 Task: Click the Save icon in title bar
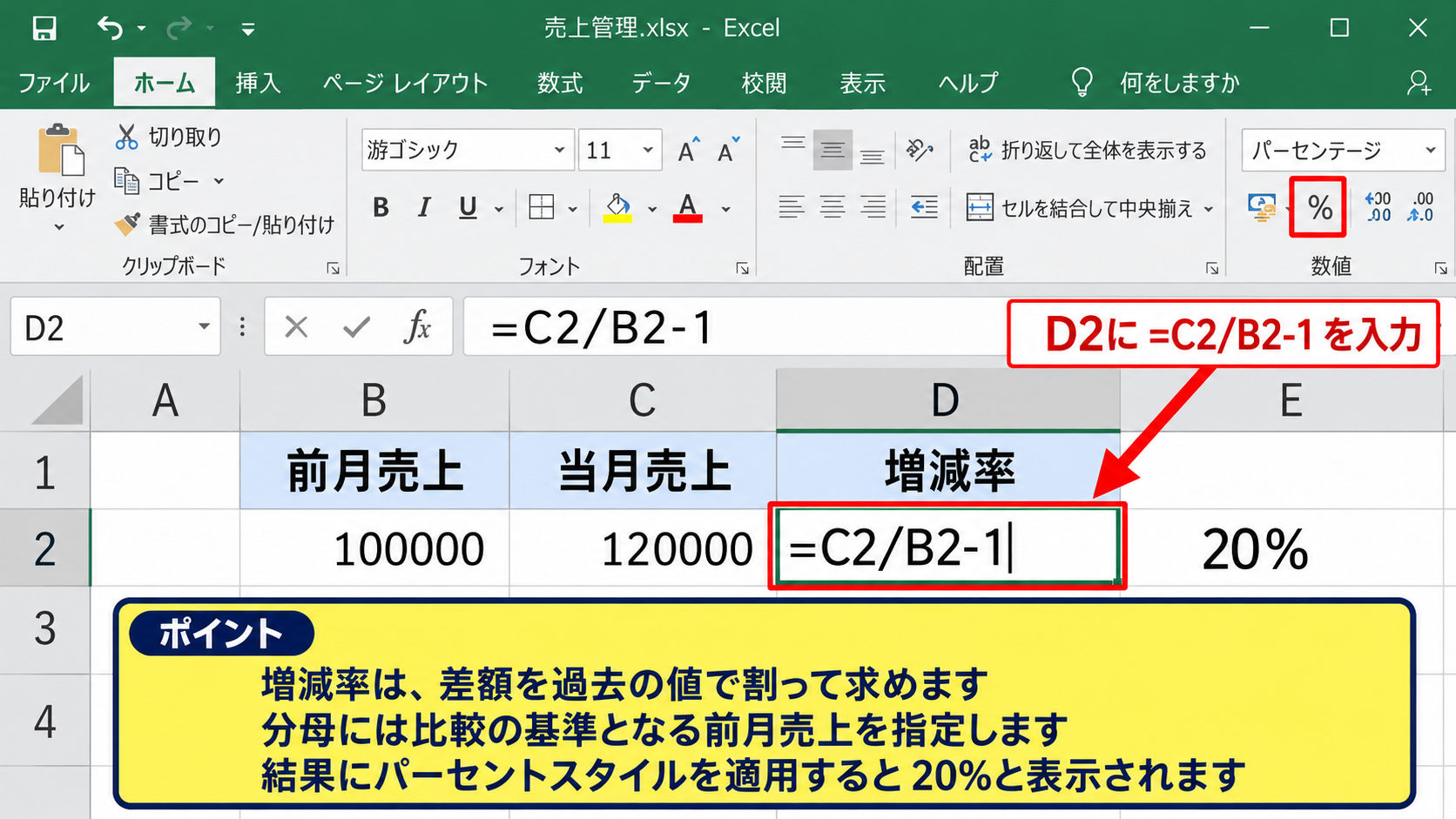[x=44, y=29]
